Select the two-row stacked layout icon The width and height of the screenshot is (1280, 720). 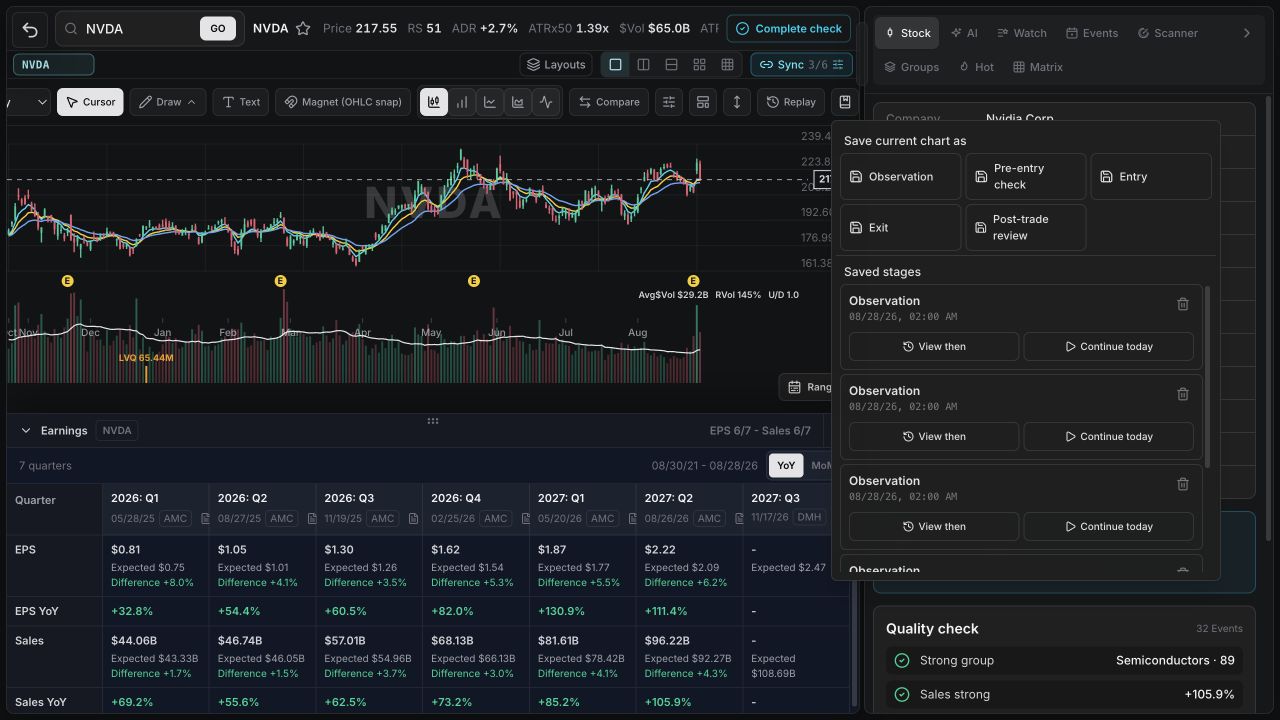pos(671,65)
